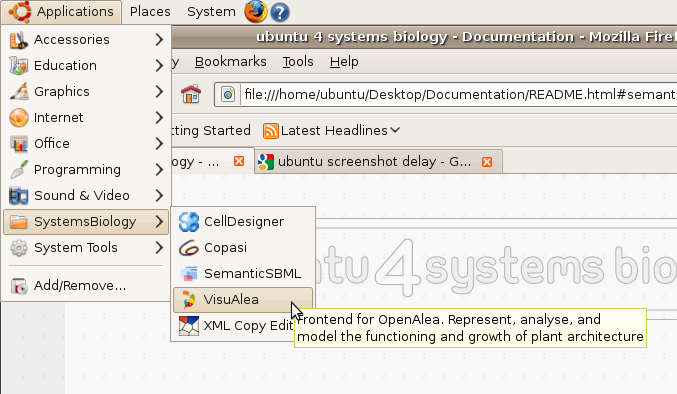The image size is (677, 394).
Task: Select the SystemsBiology menu label
Action: [x=85, y=222]
